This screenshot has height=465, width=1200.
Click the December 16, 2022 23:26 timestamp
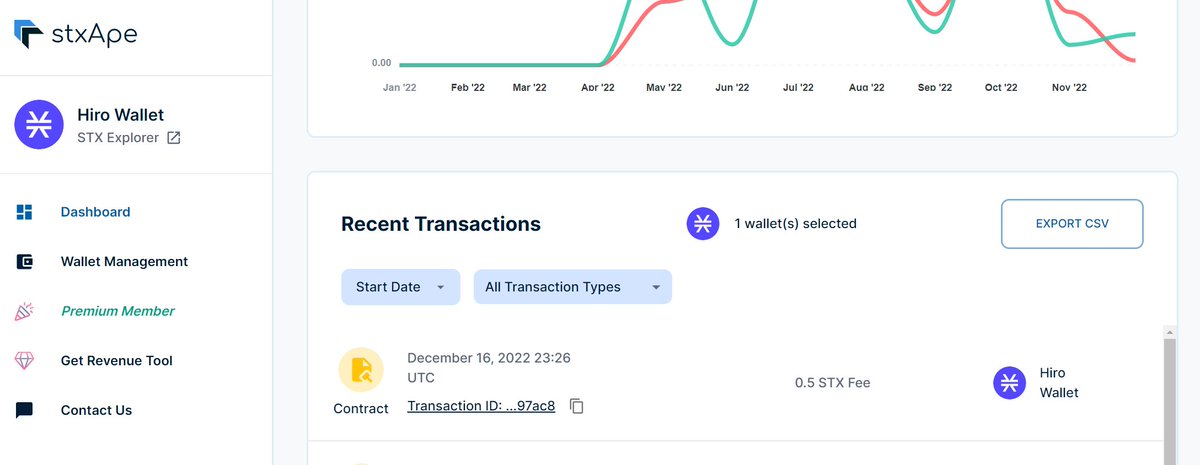pyautogui.click(x=489, y=368)
